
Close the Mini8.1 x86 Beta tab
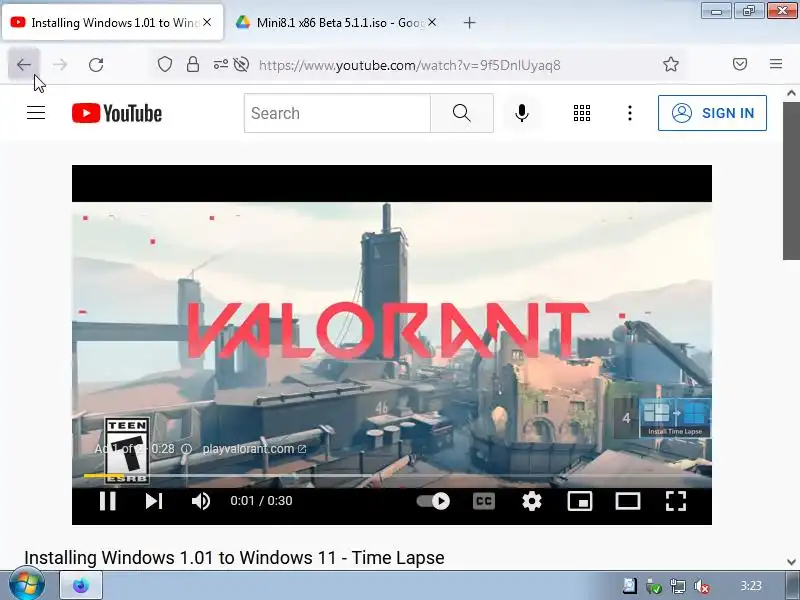pyautogui.click(x=432, y=22)
